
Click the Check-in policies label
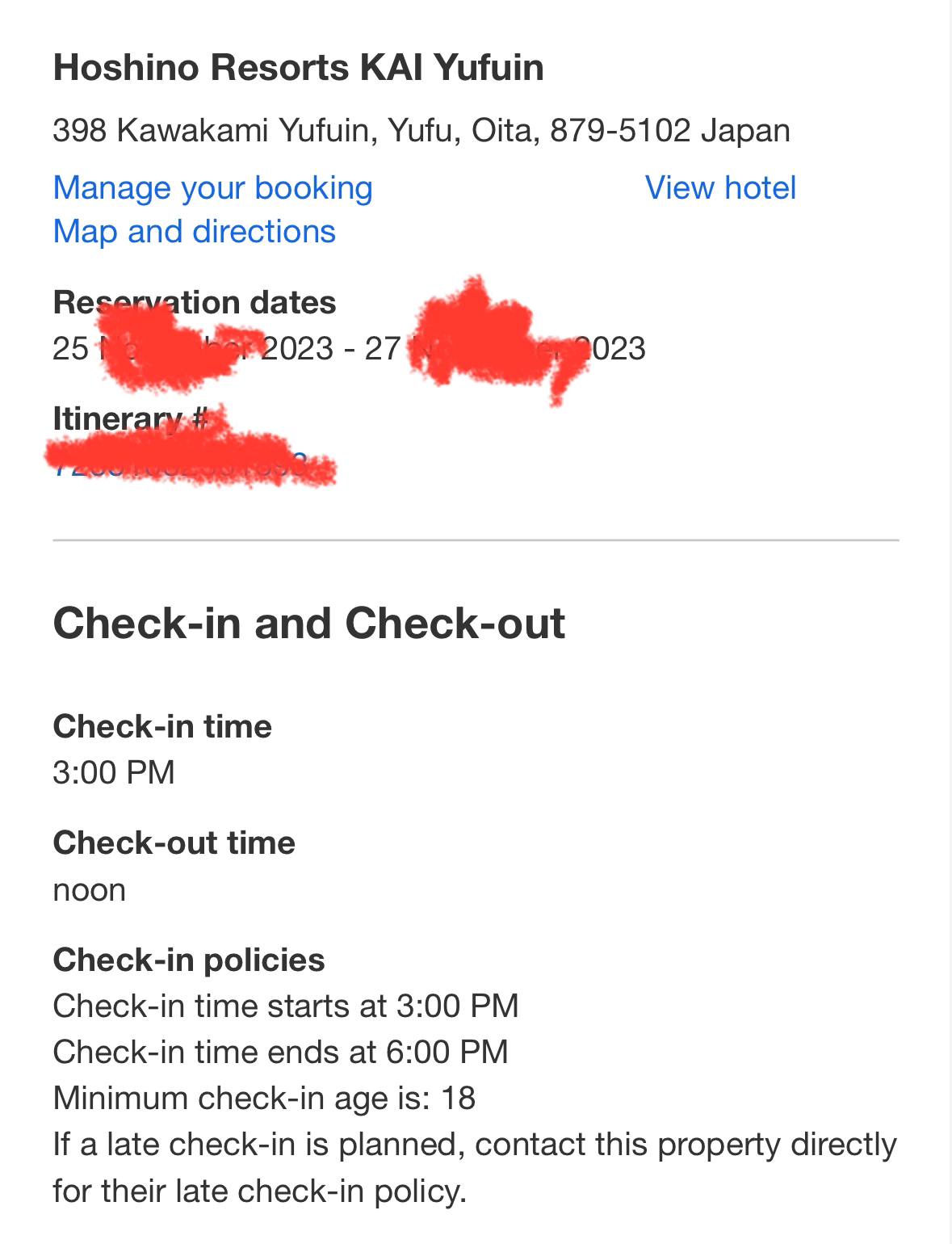click(x=189, y=960)
